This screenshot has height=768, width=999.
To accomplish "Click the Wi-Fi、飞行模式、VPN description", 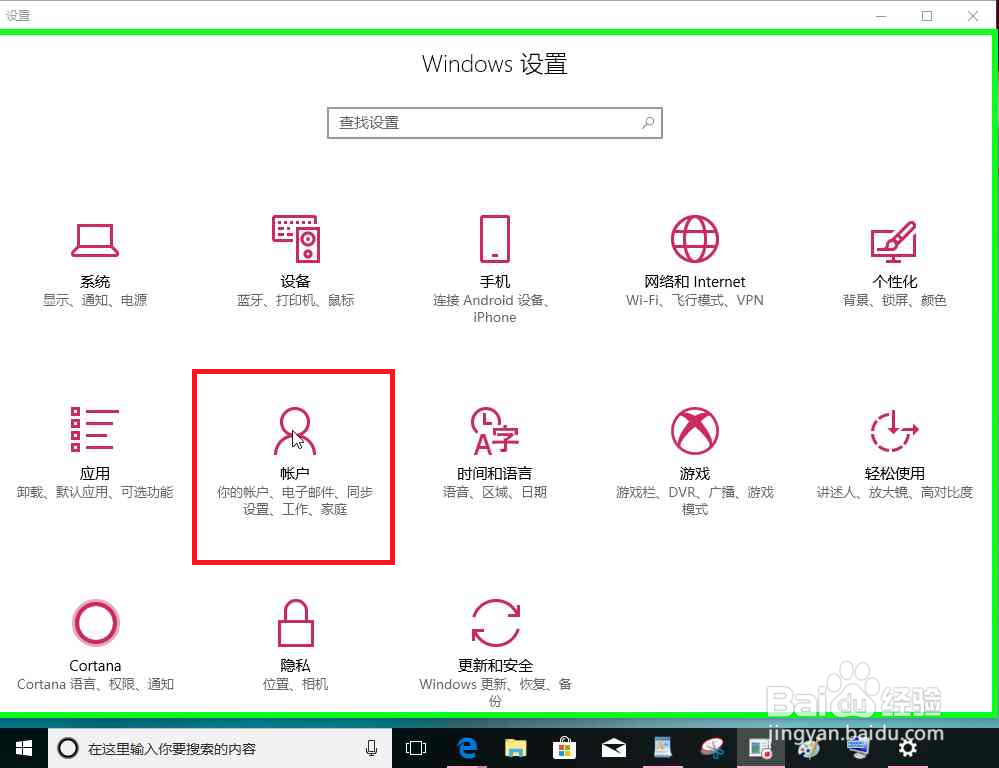I will [x=694, y=300].
